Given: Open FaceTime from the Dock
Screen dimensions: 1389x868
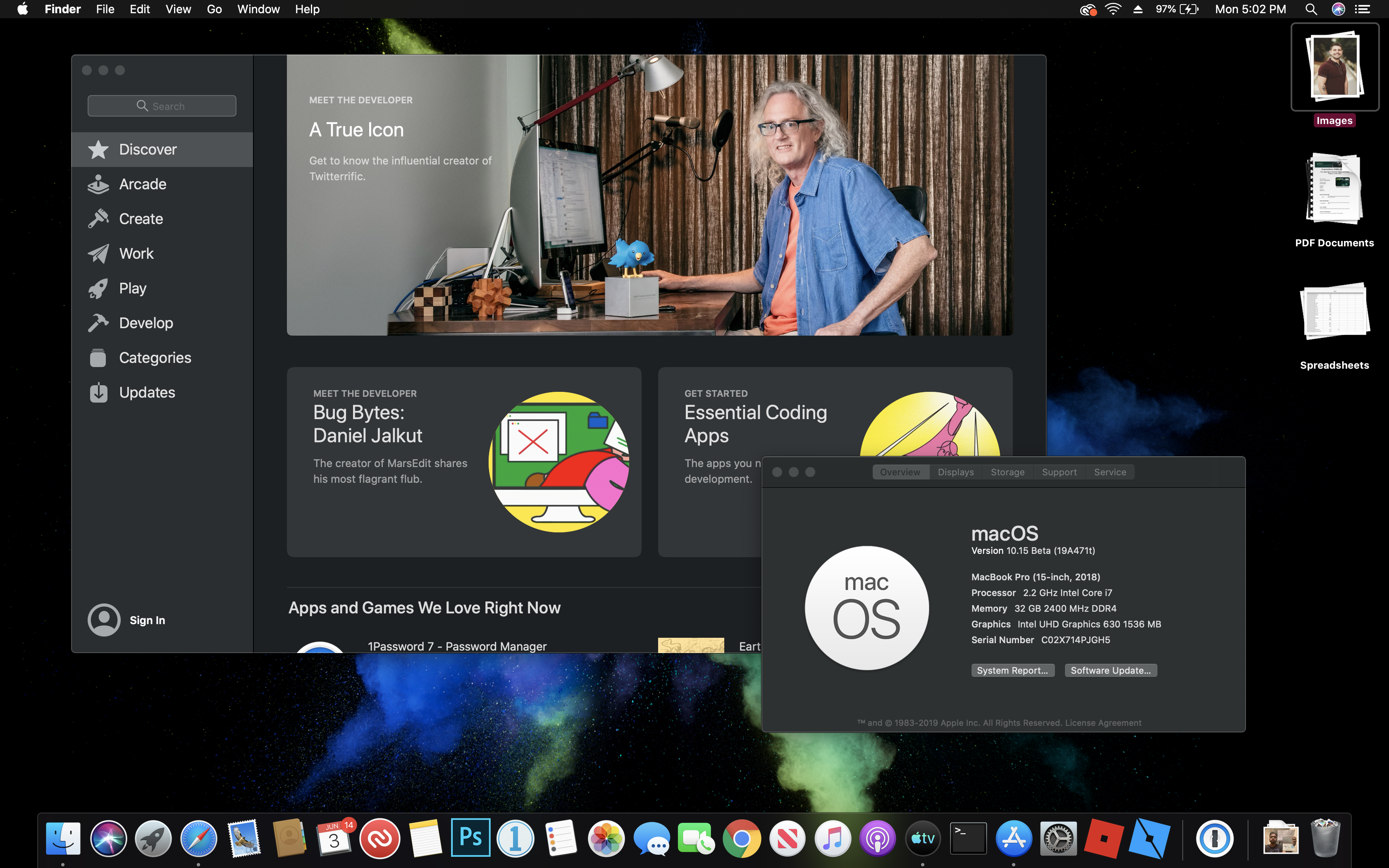Looking at the screenshot, I should [696, 838].
